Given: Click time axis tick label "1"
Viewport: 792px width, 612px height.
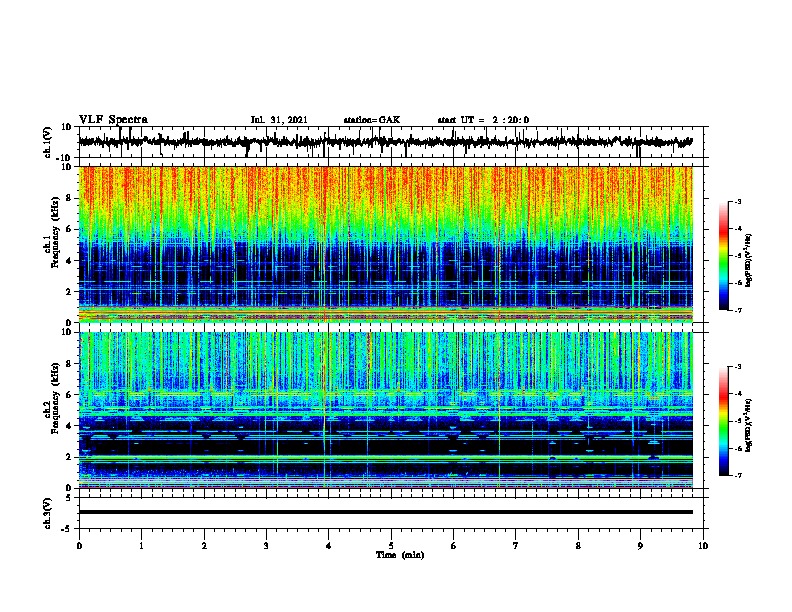Looking at the screenshot, I should [141, 545].
